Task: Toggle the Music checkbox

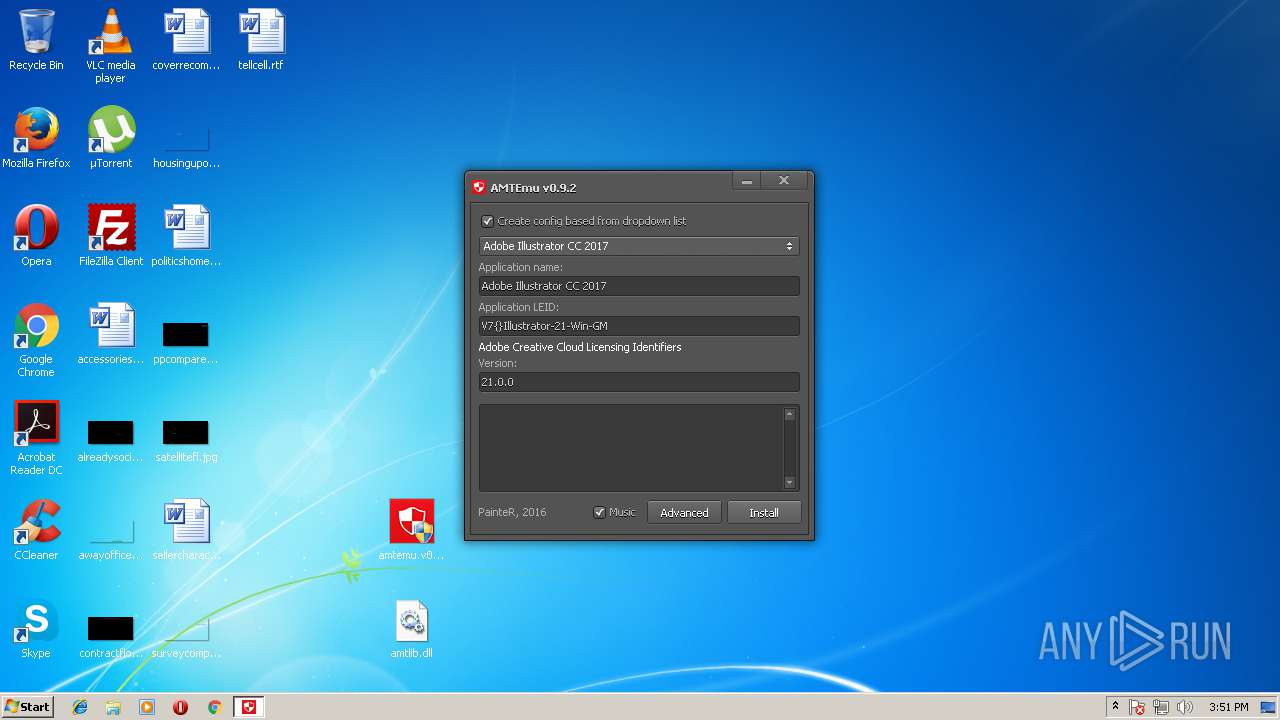Action: pyautogui.click(x=600, y=512)
